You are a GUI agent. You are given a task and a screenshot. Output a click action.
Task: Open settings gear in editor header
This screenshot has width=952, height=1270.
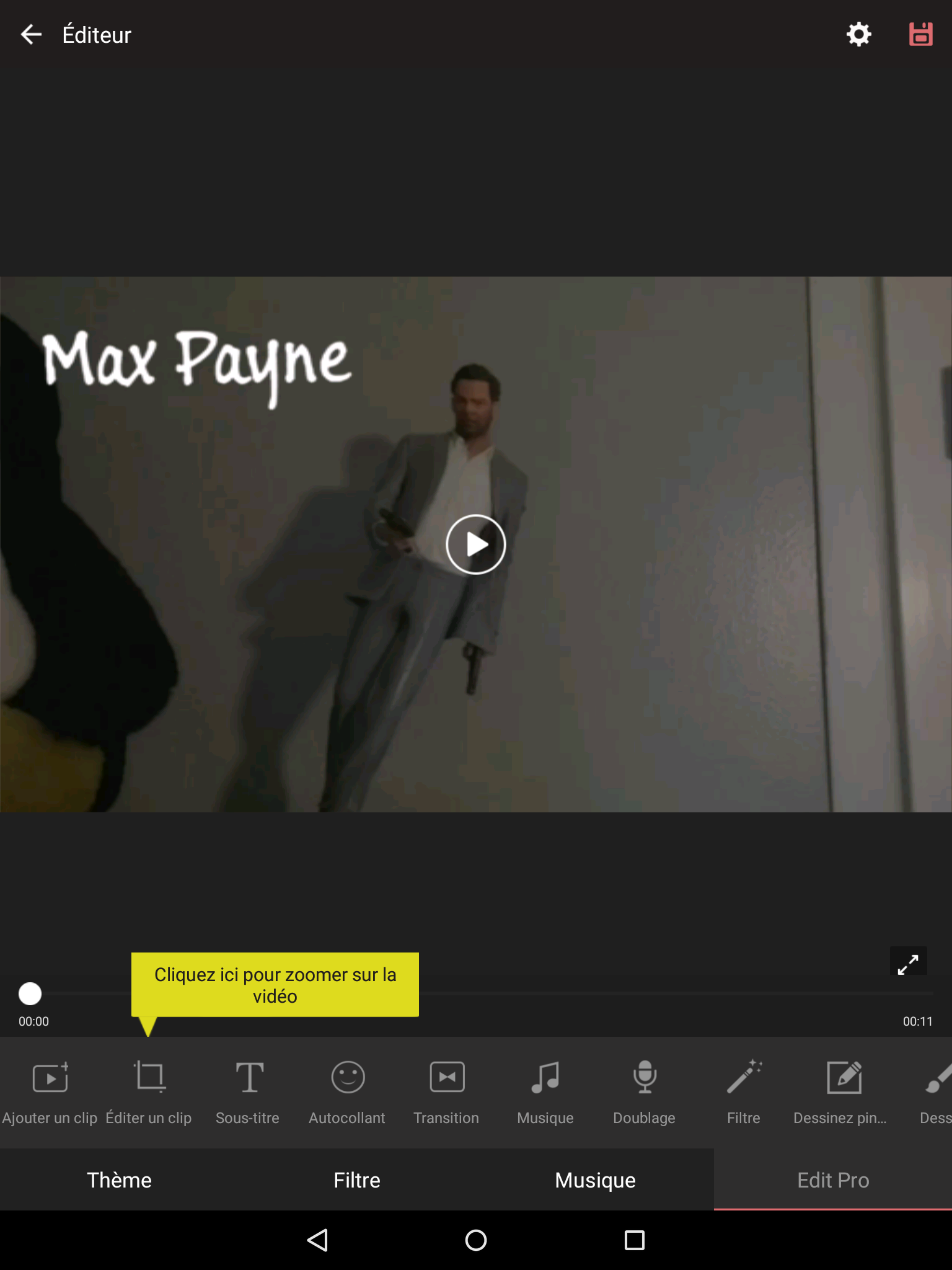(x=859, y=35)
